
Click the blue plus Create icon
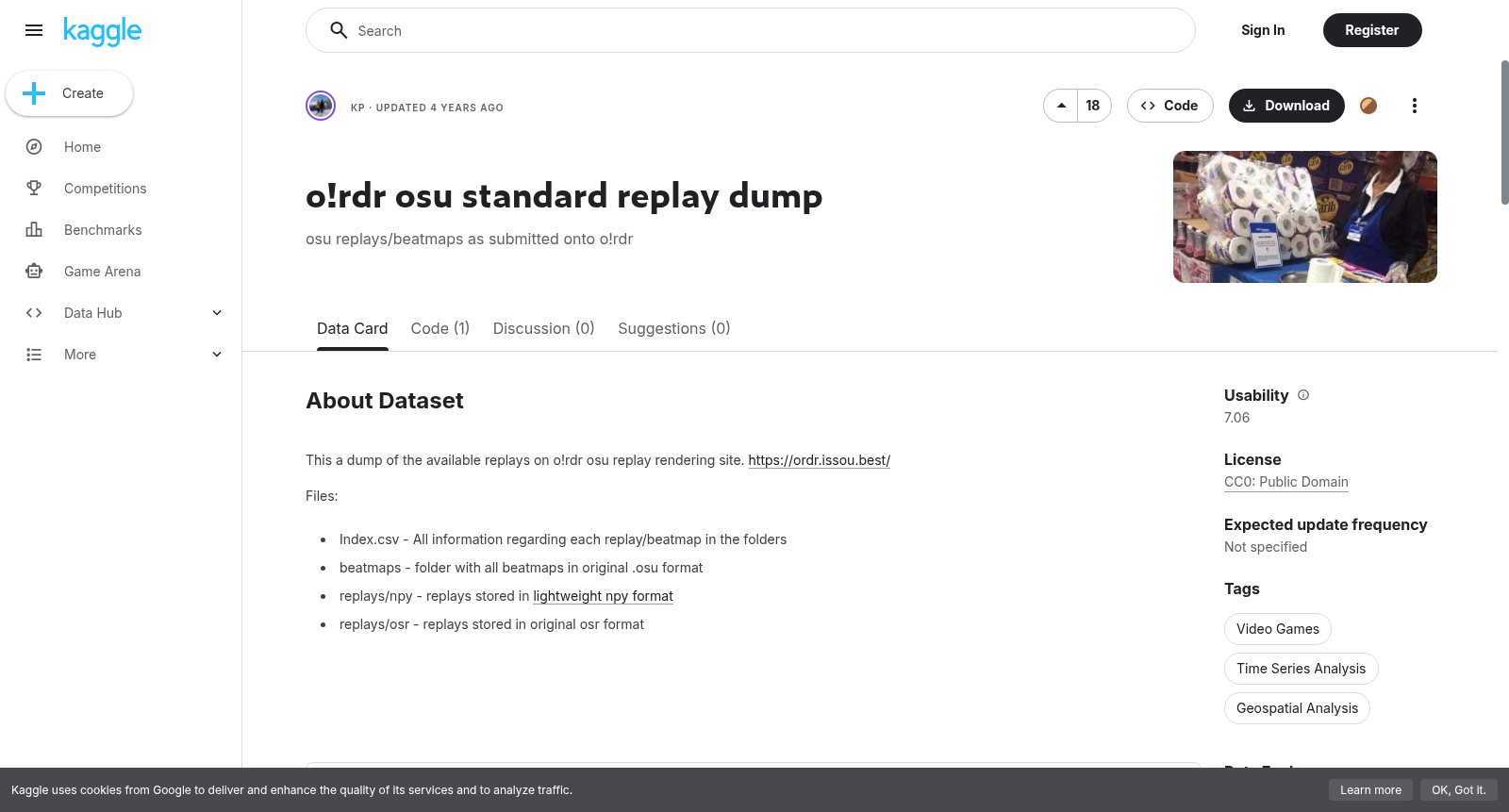point(34,93)
